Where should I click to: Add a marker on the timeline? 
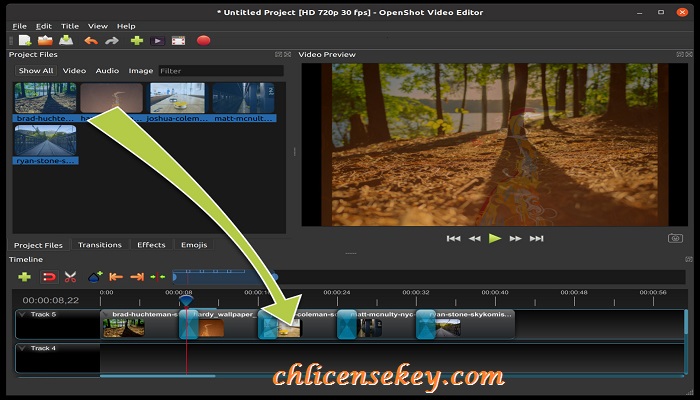[x=95, y=277]
